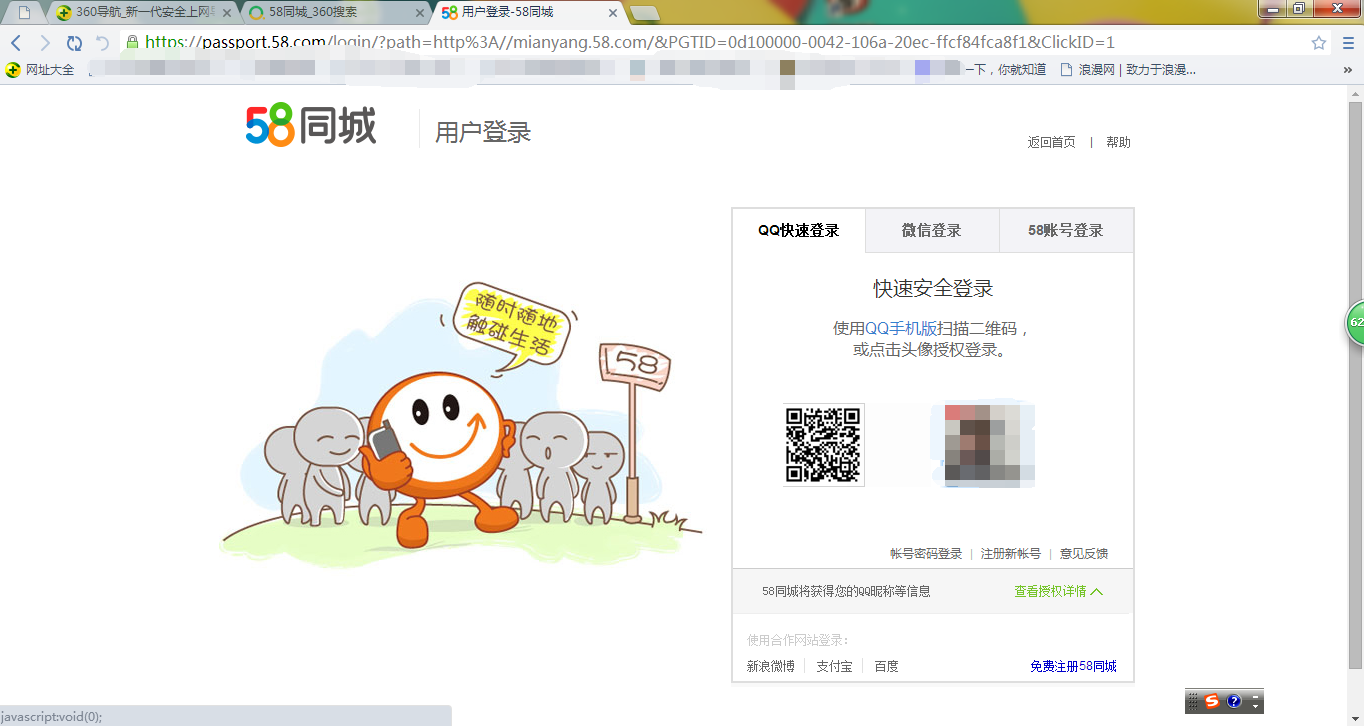This screenshot has width=1364, height=726.
Task: Close the 58同城_360搜索 tab
Action: tap(419, 13)
